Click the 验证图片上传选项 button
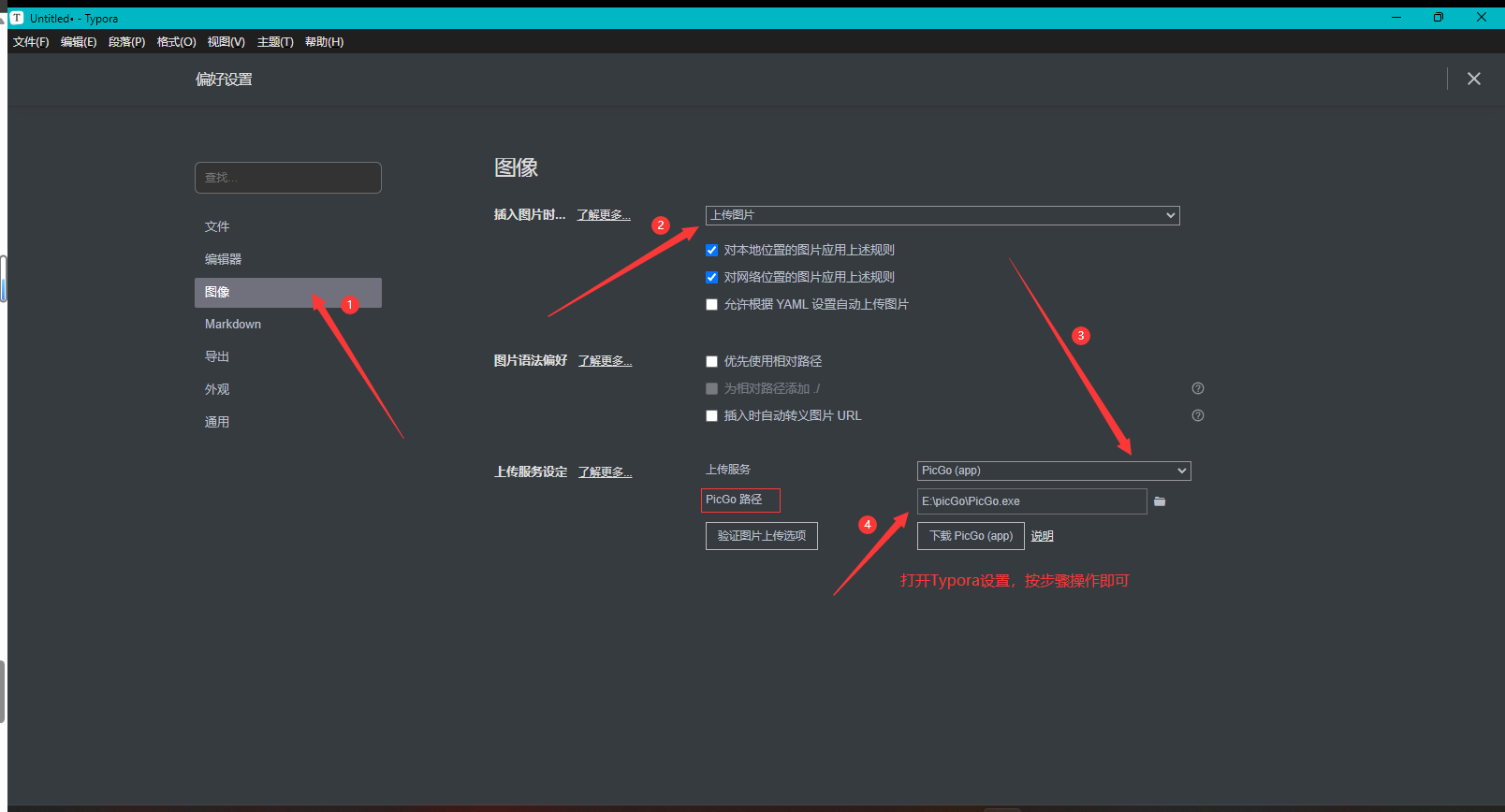 (761, 536)
